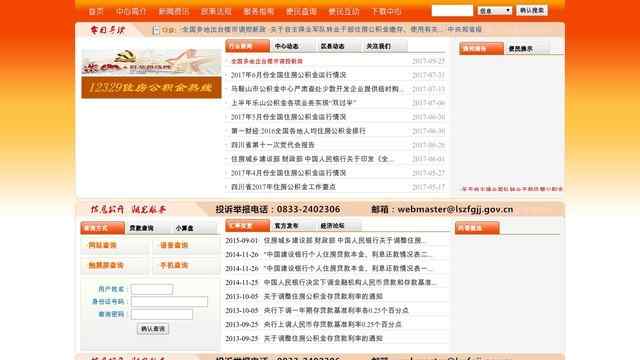Switch to the 贷款查询 tab

pyautogui.click(x=142, y=228)
